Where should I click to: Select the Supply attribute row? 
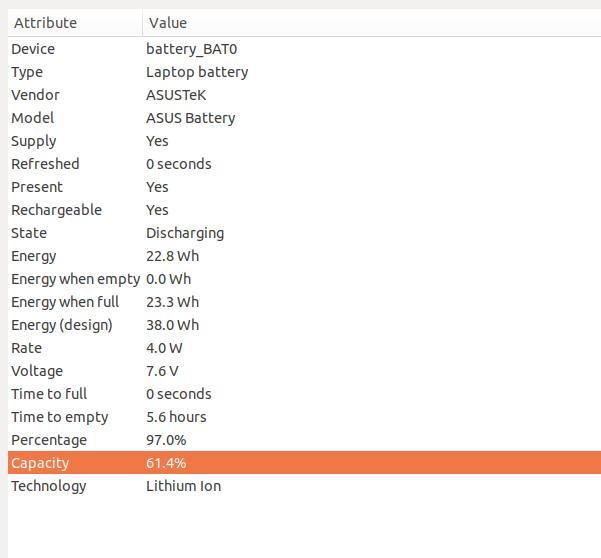(304, 141)
